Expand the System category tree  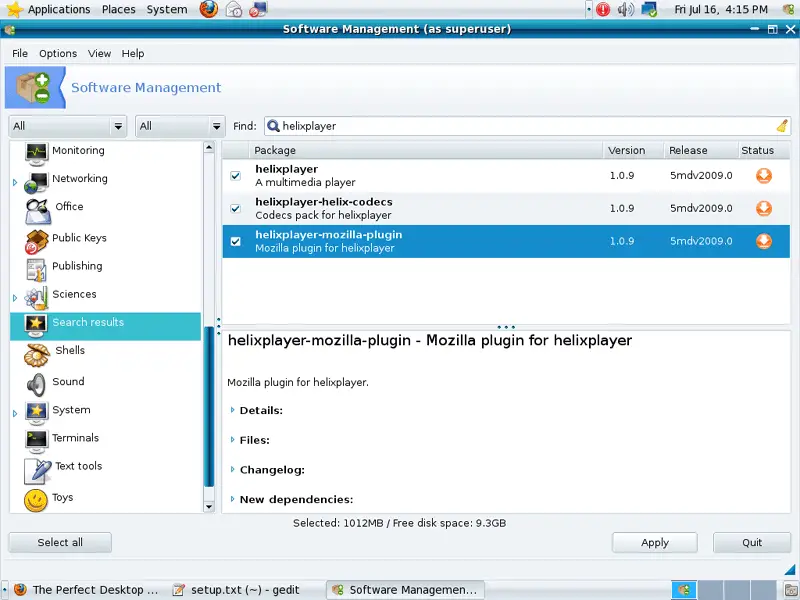15,413
